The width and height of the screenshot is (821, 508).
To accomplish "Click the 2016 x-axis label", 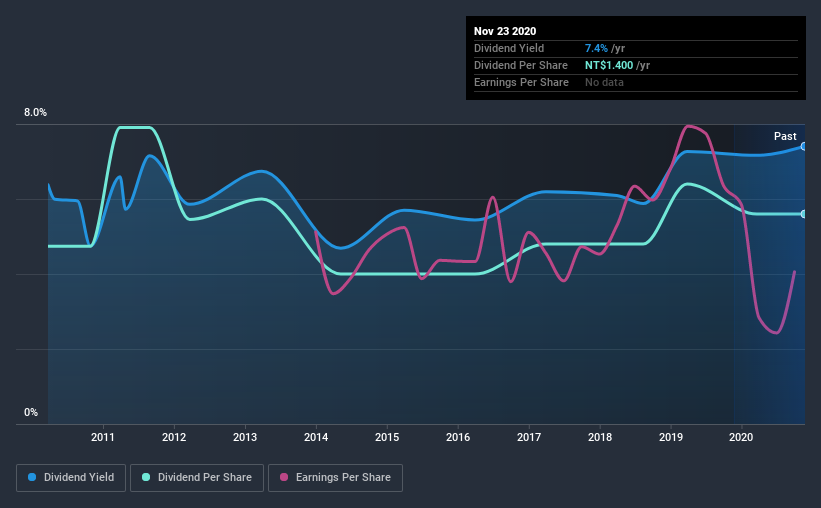I will (458, 437).
